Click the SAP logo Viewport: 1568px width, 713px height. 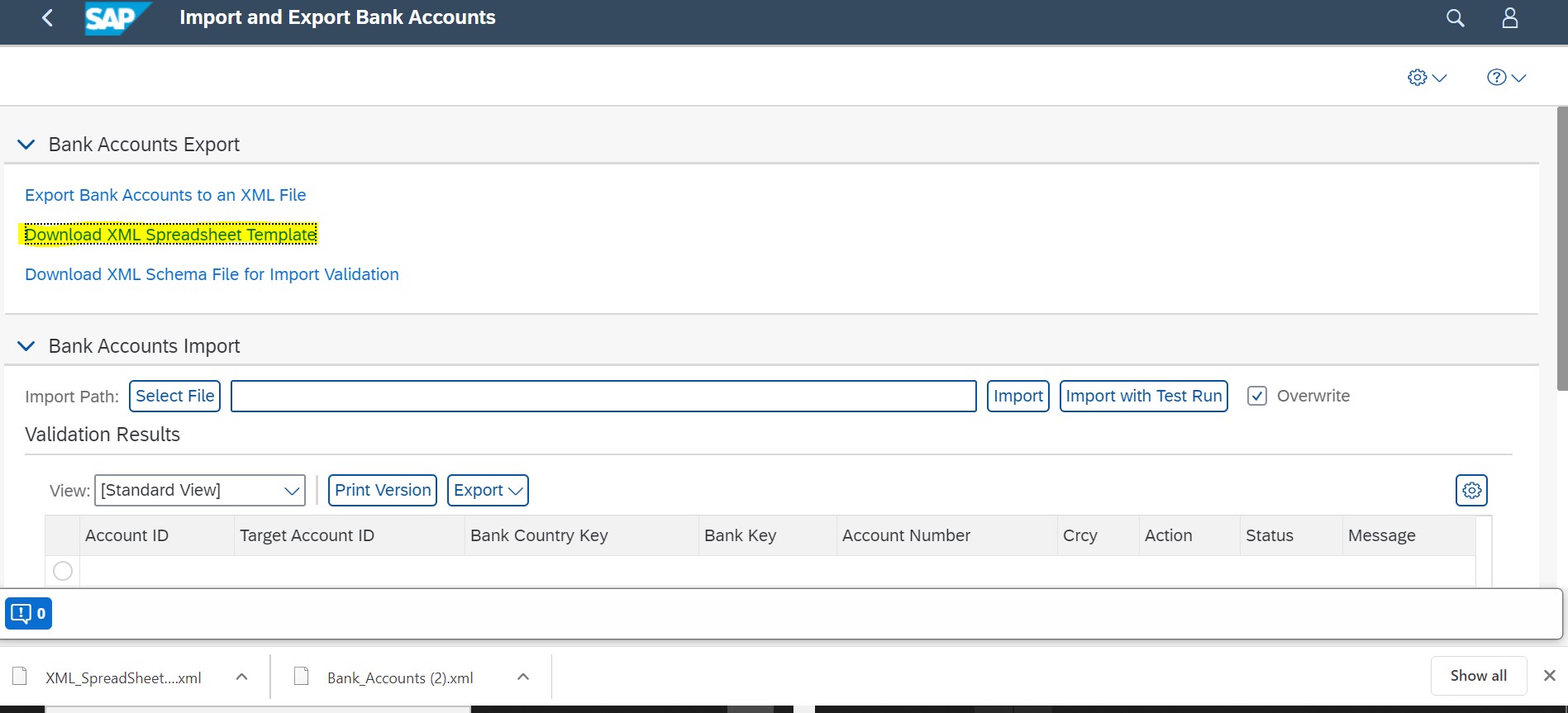tap(117, 18)
